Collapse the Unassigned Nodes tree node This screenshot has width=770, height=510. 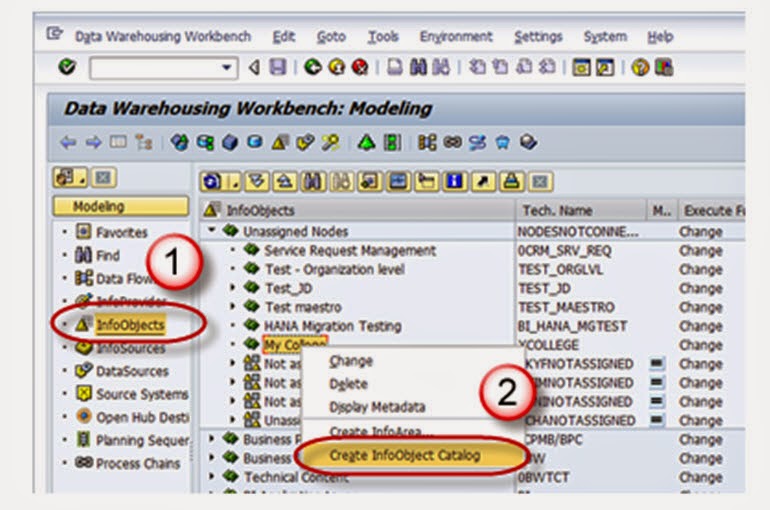tap(211, 230)
